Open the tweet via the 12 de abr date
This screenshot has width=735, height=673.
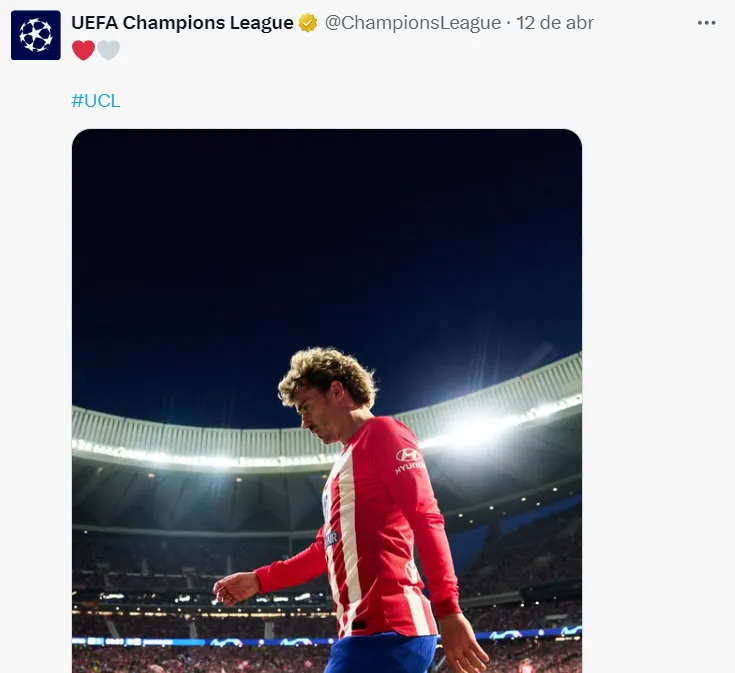555,23
